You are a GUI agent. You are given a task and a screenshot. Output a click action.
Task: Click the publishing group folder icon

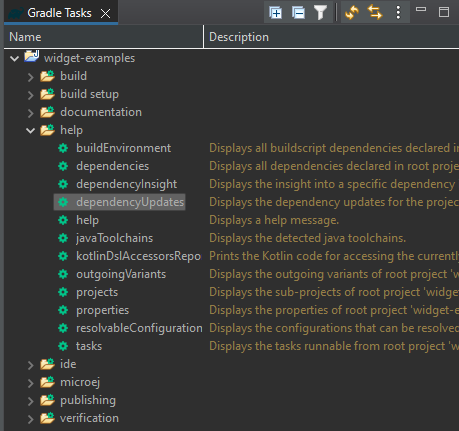coord(47,400)
